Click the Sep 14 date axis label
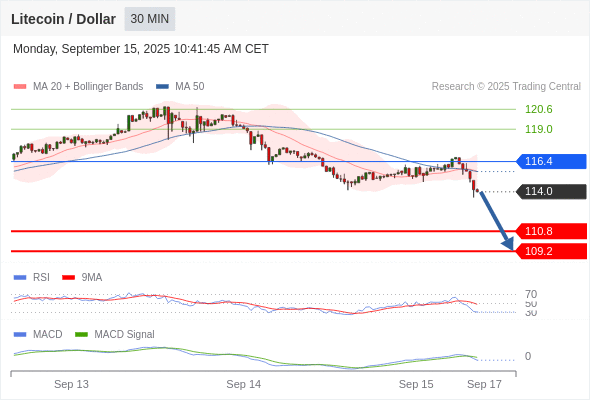Screen dimensions: 590x400 click(x=243, y=384)
